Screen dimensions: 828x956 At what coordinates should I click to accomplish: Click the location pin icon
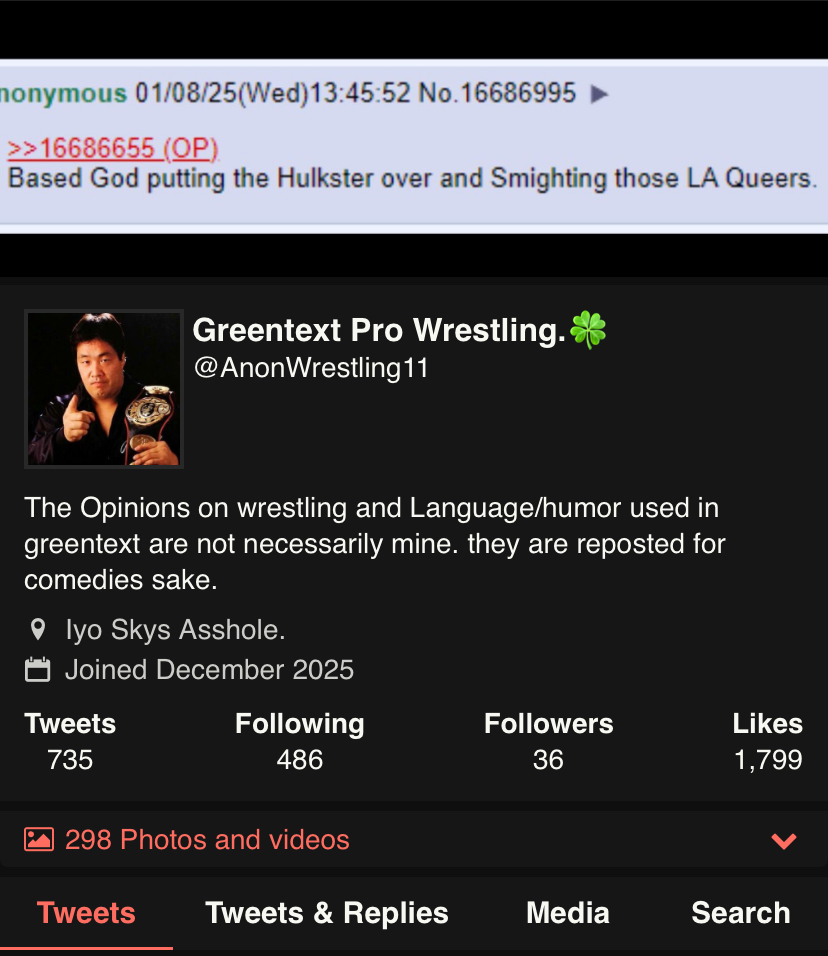pyautogui.click(x=38, y=629)
